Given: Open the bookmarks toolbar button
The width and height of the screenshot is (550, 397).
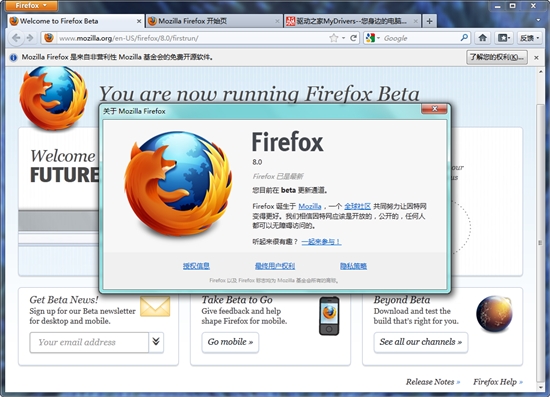Looking at the screenshot, I should [504, 38].
